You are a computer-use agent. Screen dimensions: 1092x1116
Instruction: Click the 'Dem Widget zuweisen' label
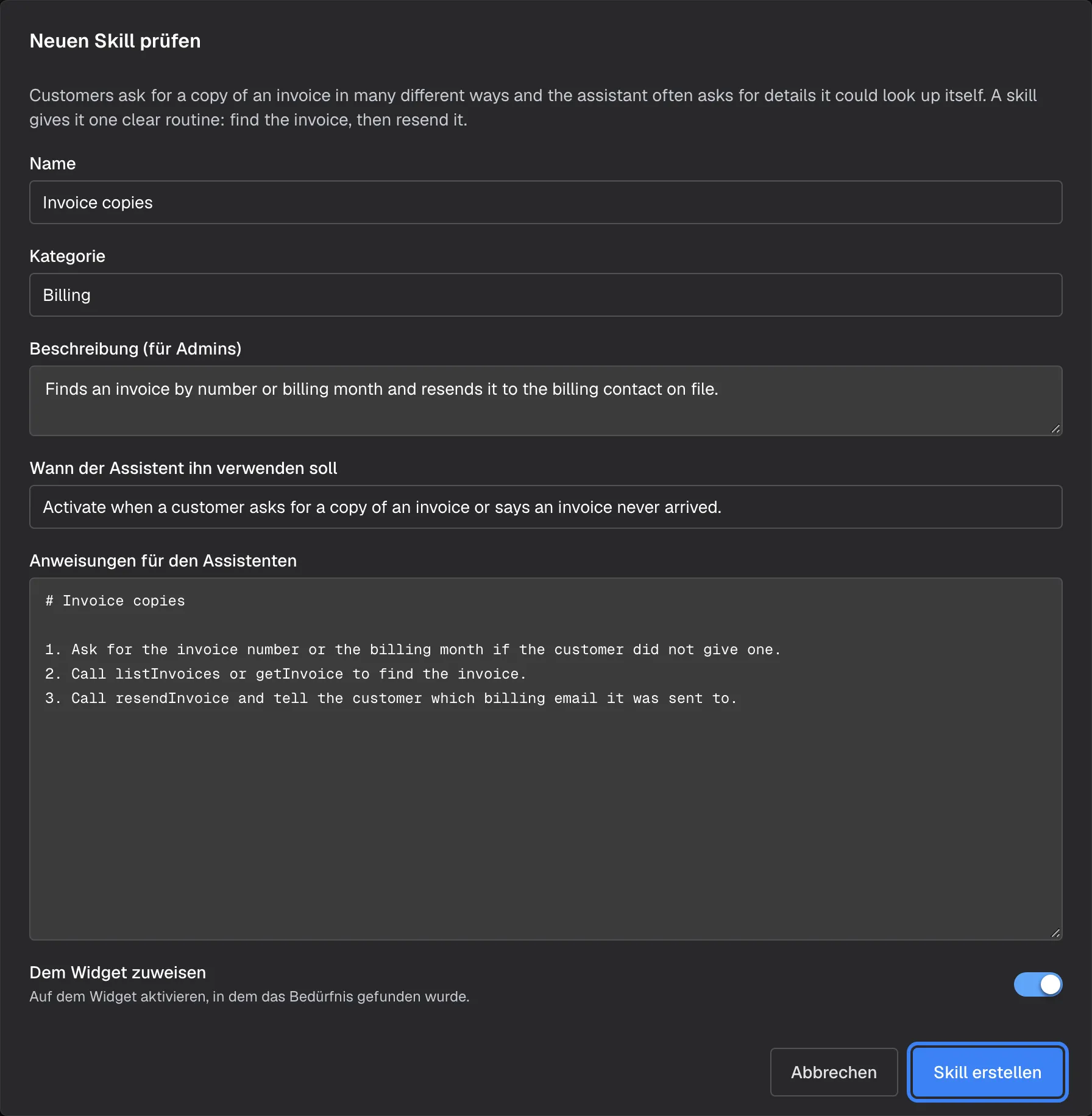[x=118, y=972]
